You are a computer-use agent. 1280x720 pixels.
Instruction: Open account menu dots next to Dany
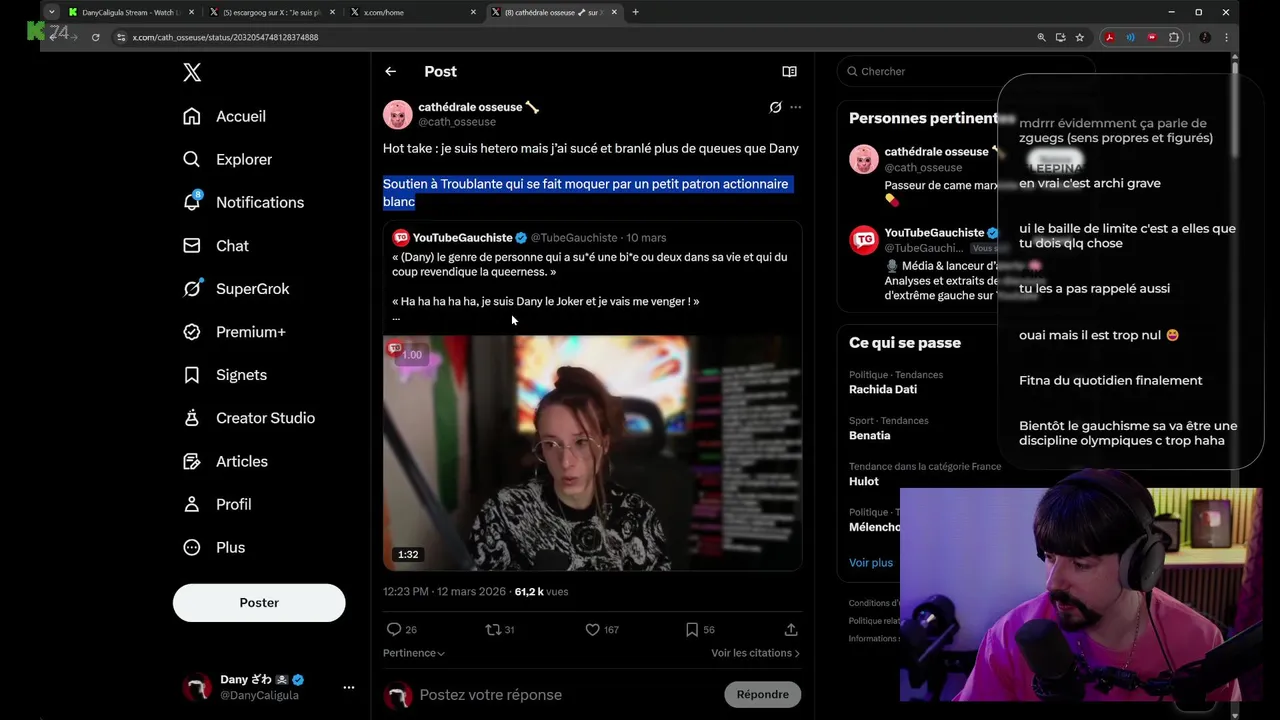point(348,687)
